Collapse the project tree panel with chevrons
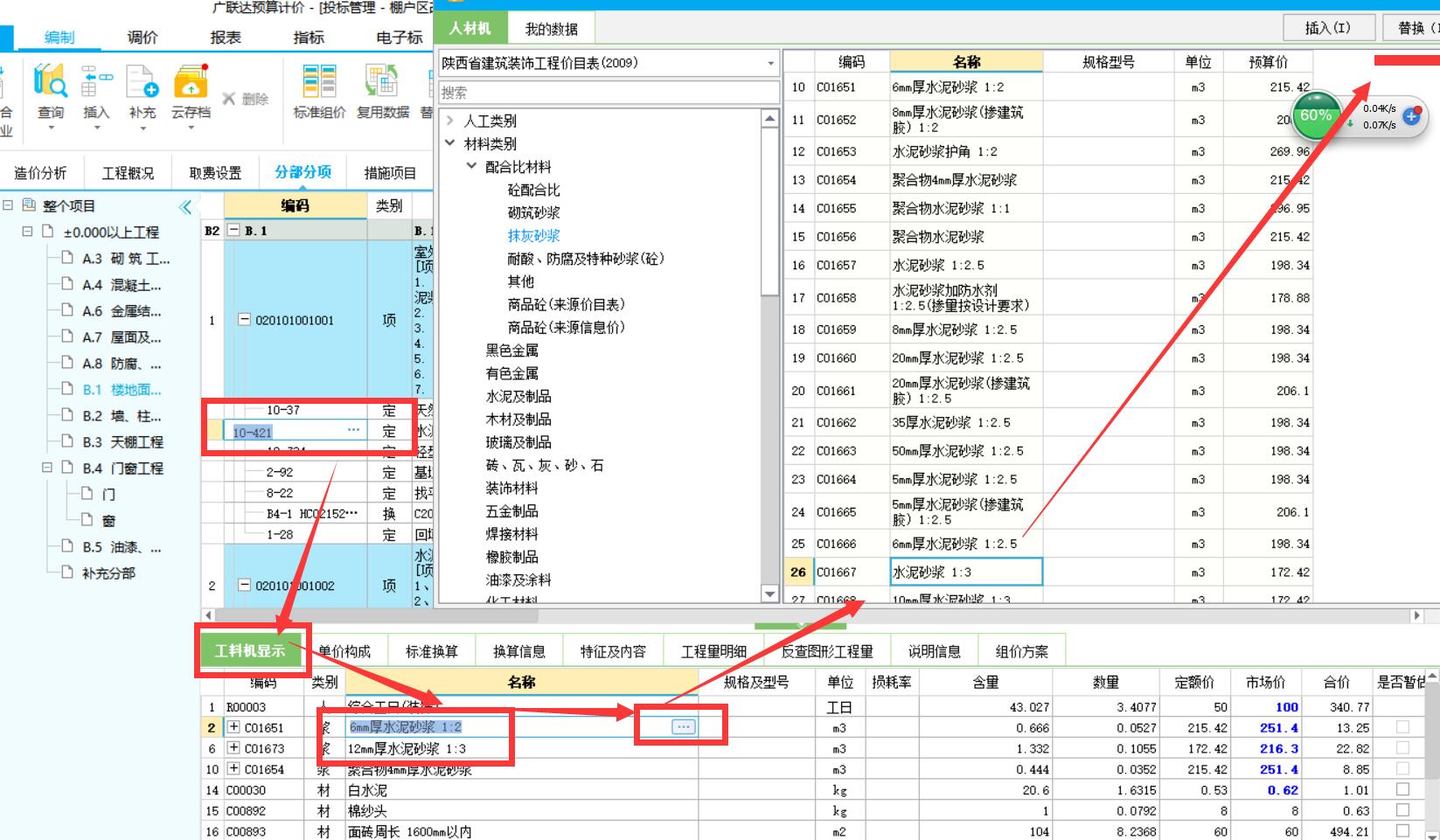This screenshot has width=1440, height=840. [185, 207]
